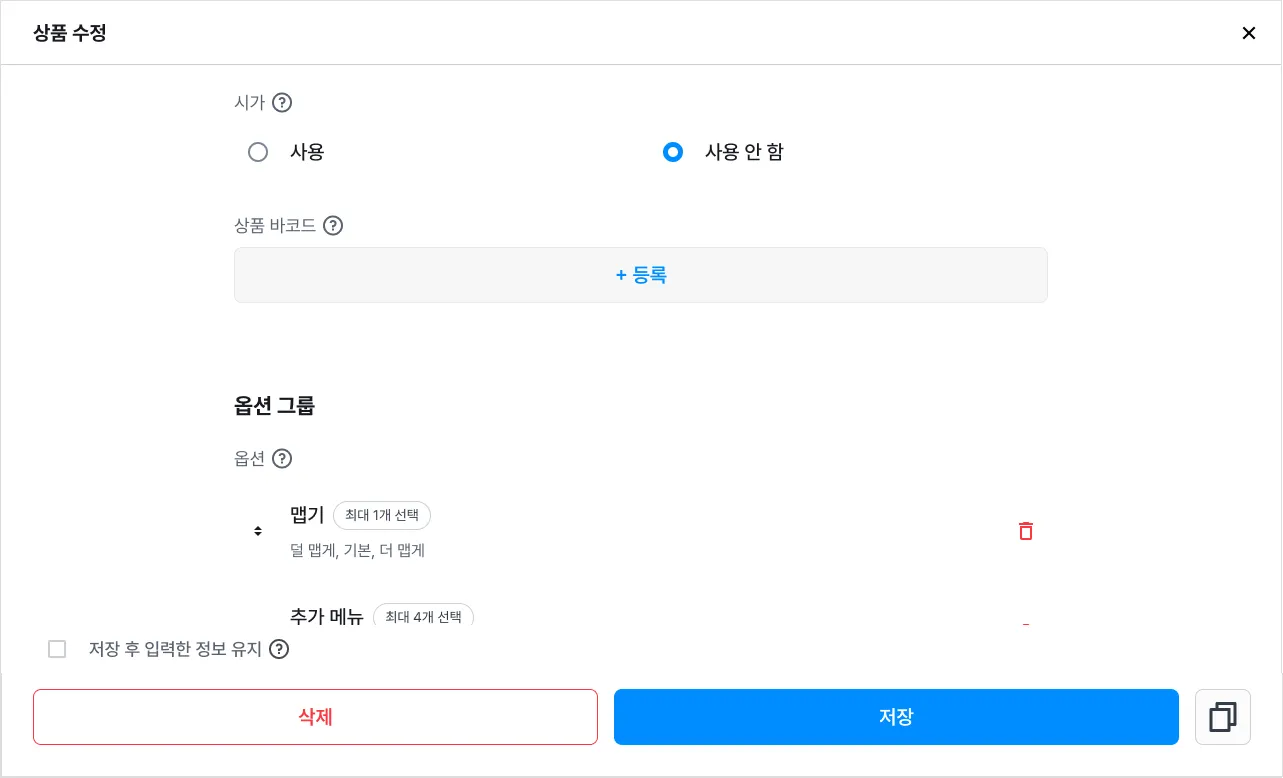Save changes with the 저장 button
1283x778 pixels.
coord(896,717)
